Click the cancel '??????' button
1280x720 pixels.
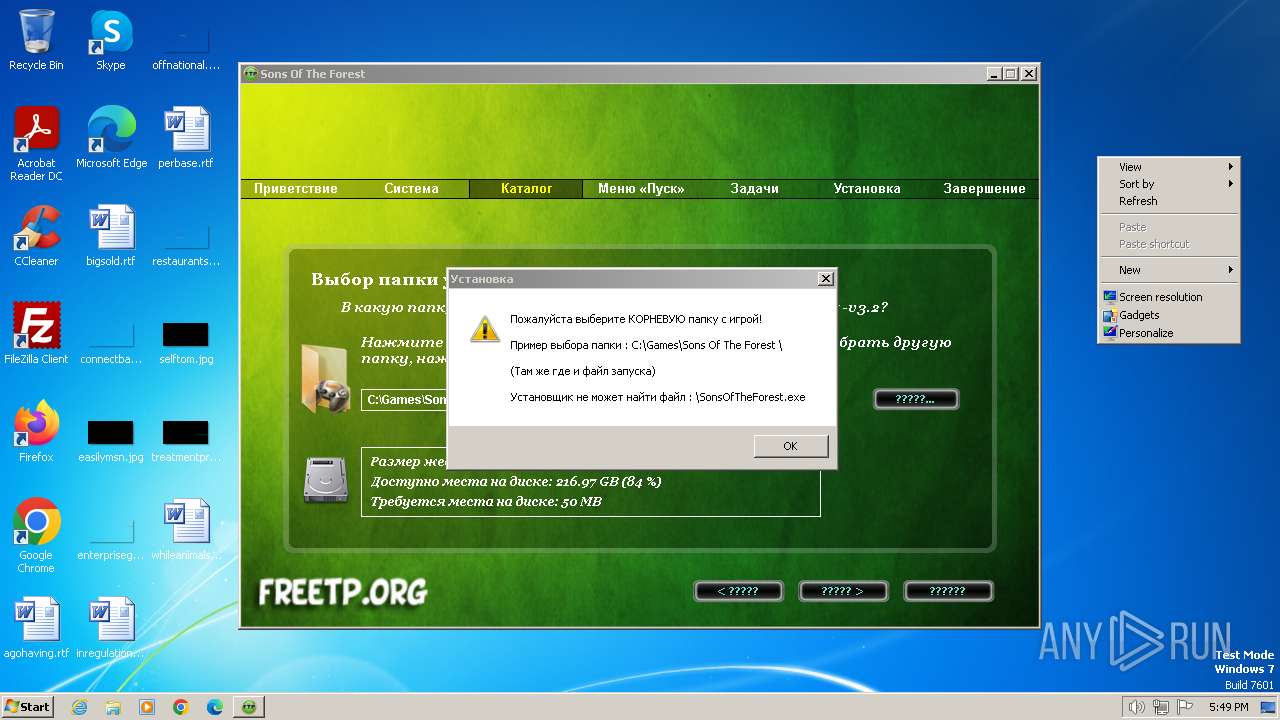(948, 591)
